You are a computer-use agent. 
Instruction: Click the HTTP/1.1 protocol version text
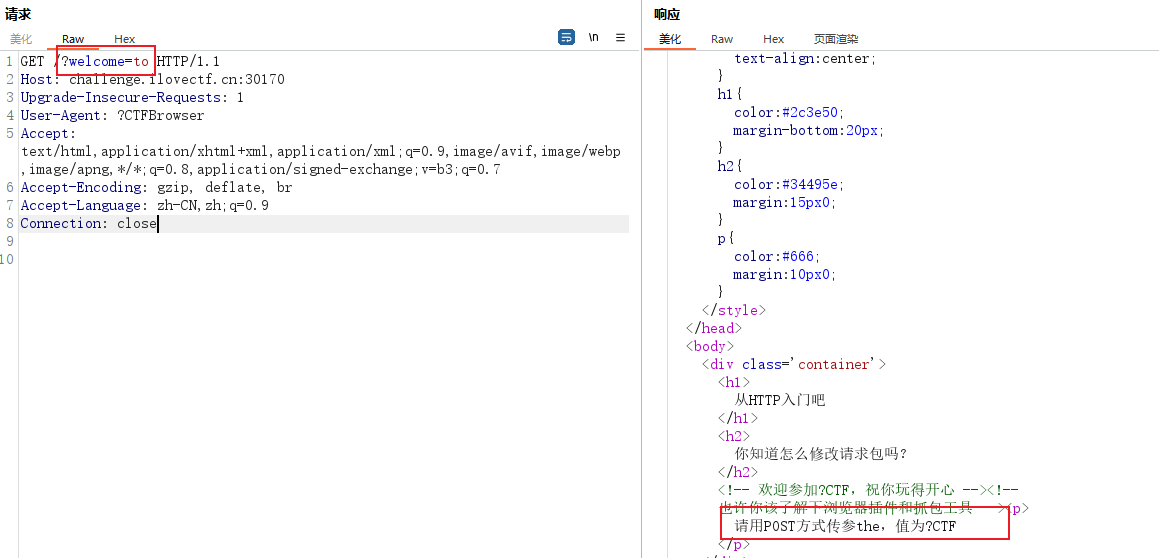(188, 61)
